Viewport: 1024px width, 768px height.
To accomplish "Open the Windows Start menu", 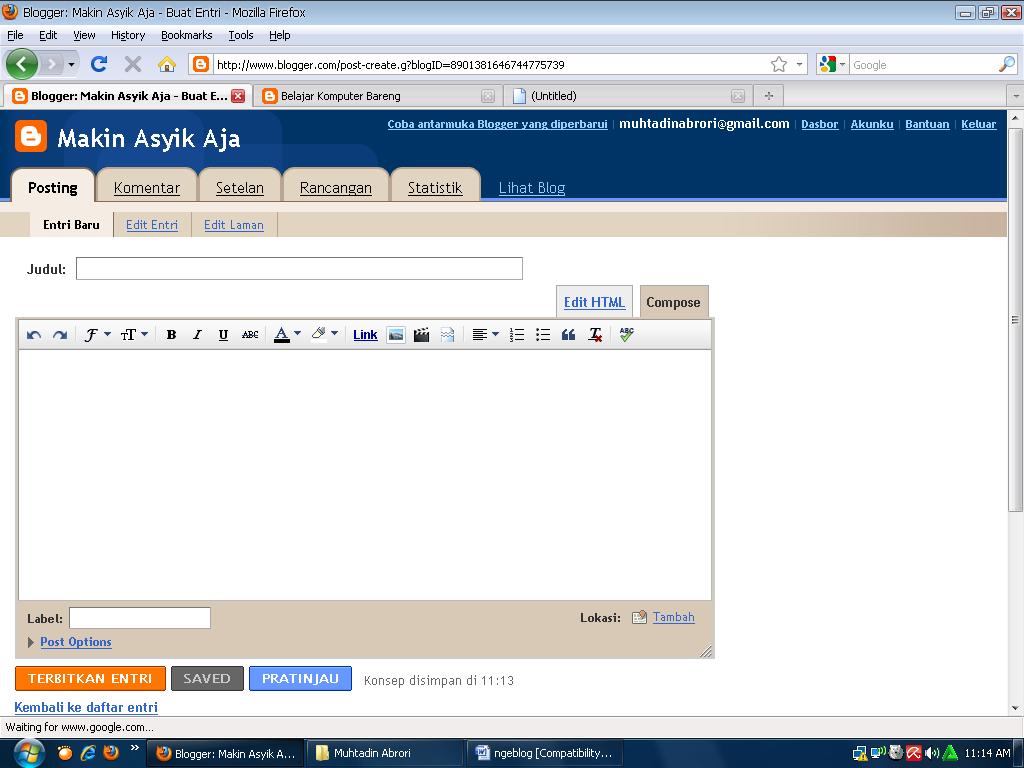I will point(27,753).
